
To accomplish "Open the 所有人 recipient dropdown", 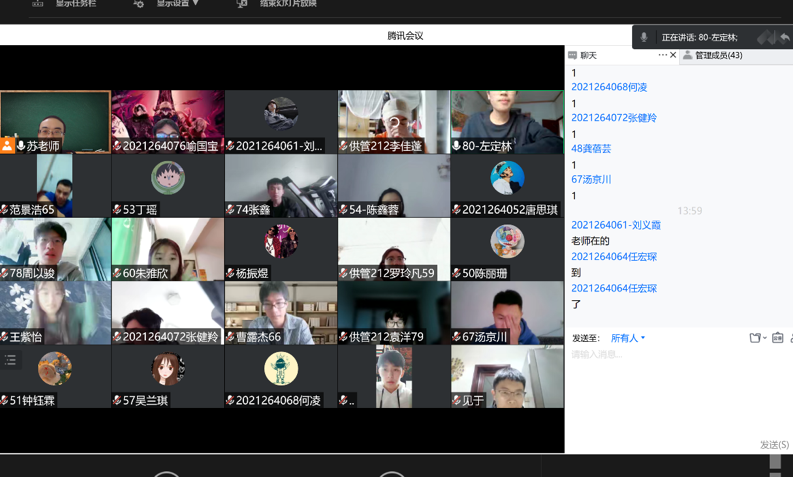I will click(628, 338).
